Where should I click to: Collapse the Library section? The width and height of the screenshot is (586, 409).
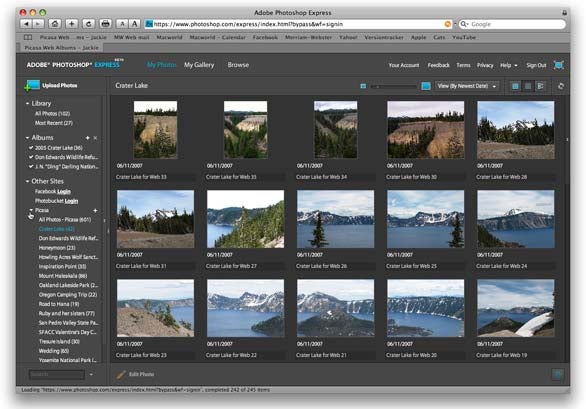tap(27, 104)
